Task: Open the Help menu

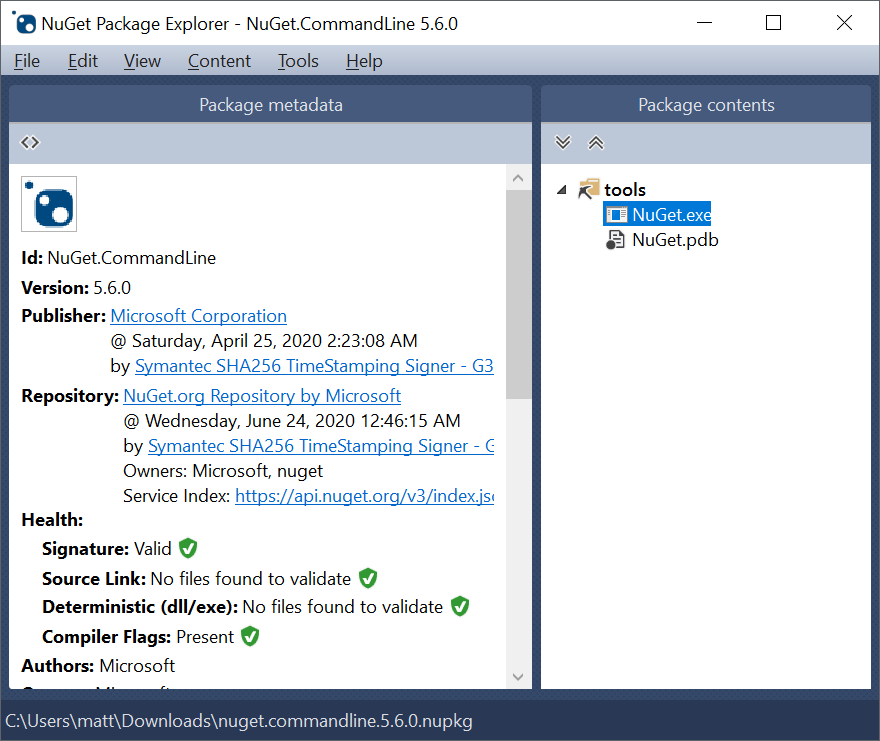Action: point(364,61)
